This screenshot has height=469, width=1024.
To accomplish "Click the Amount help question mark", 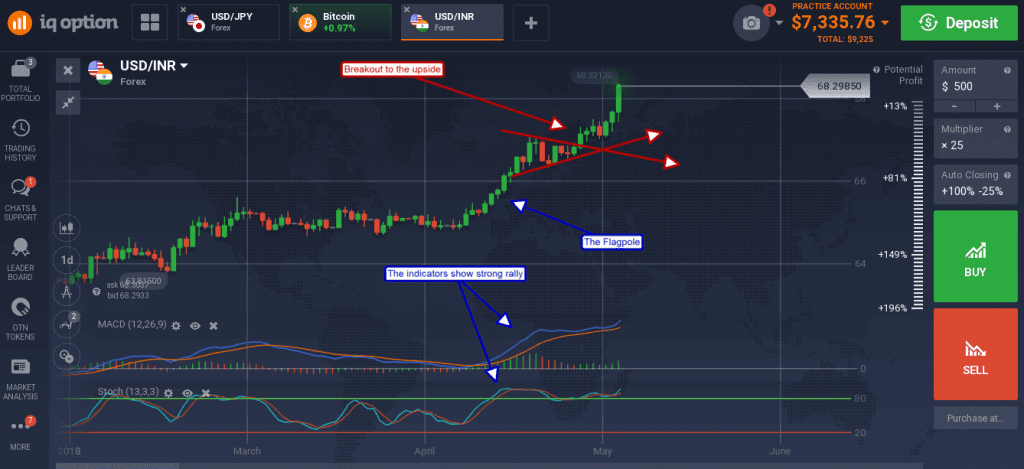I will 1007,71.
